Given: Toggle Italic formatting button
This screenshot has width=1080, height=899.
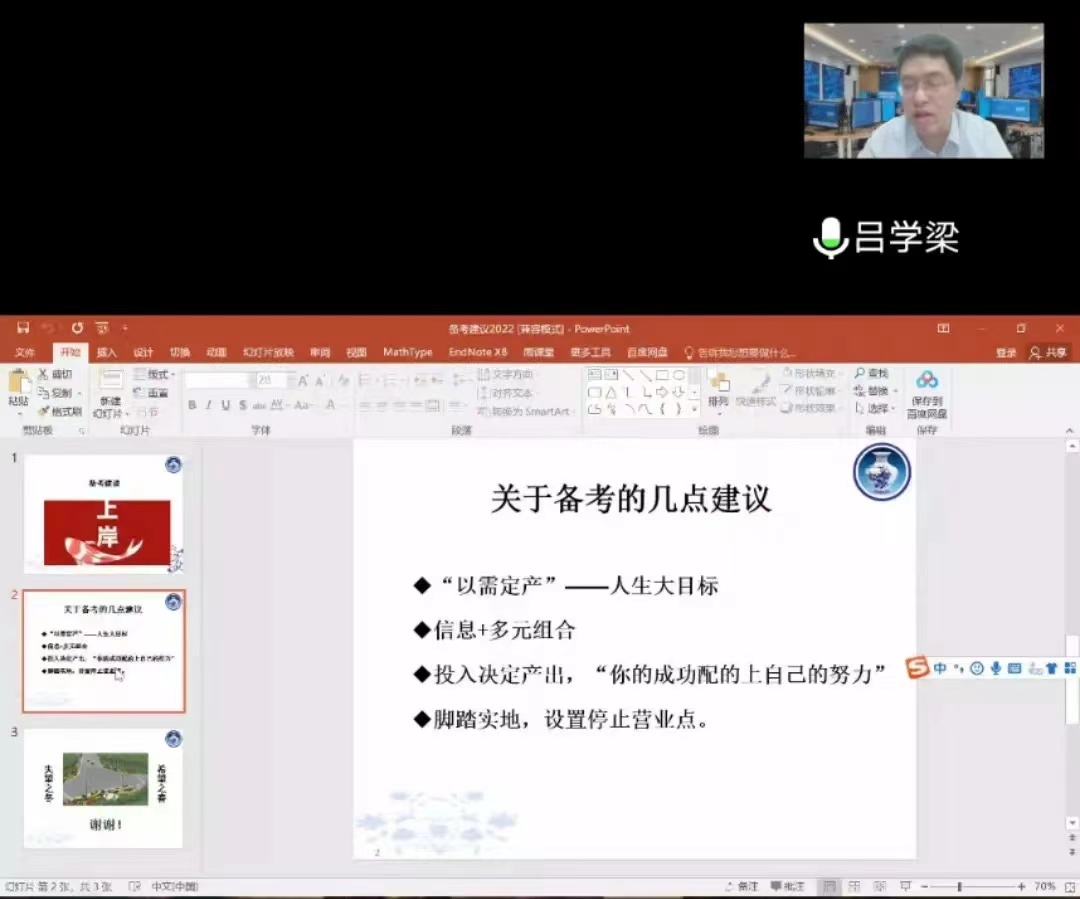Looking at the screenshot, I should coord(208,405).
